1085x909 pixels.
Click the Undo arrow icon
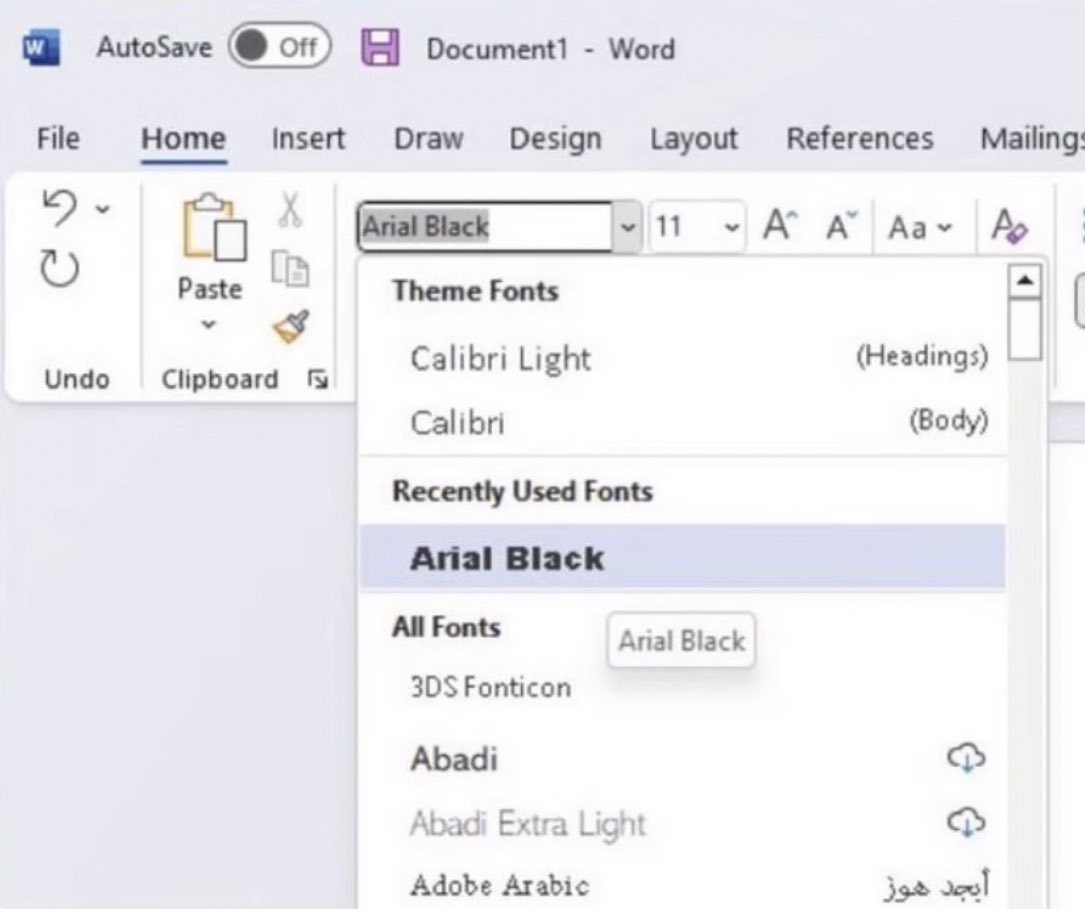tap(60, 208)
